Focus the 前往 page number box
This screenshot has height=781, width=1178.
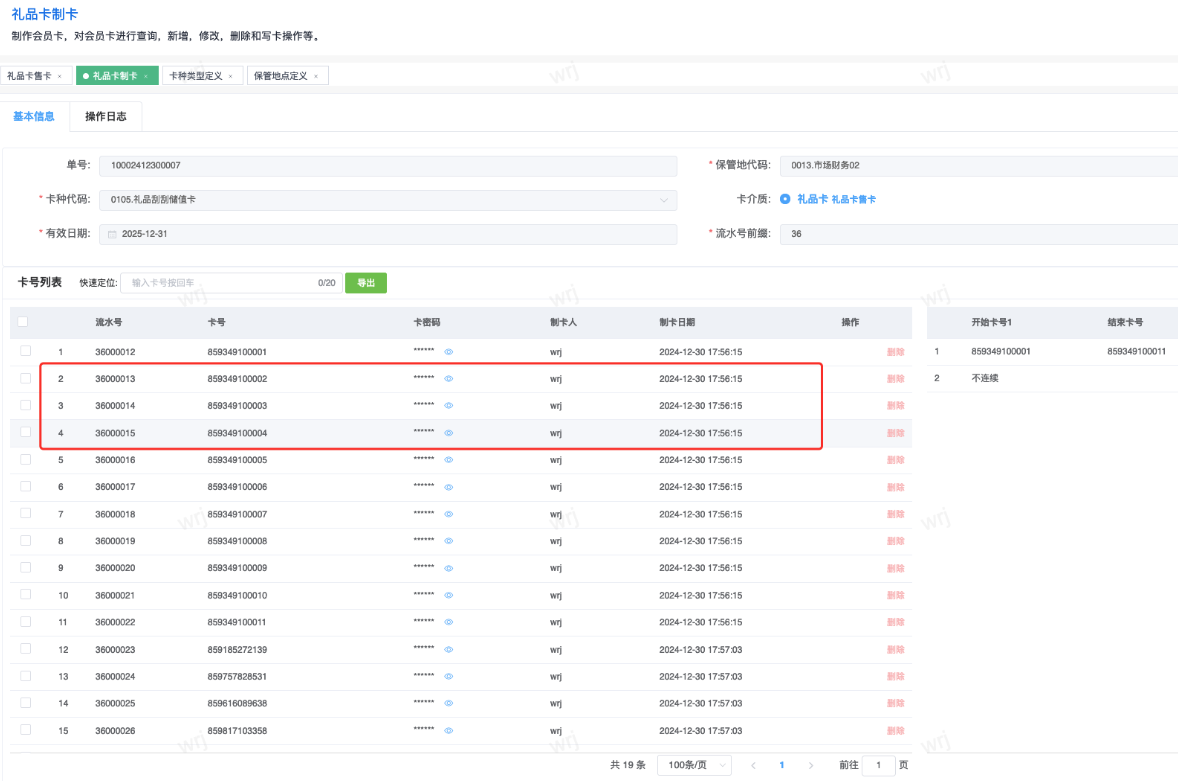coord(878,765)
